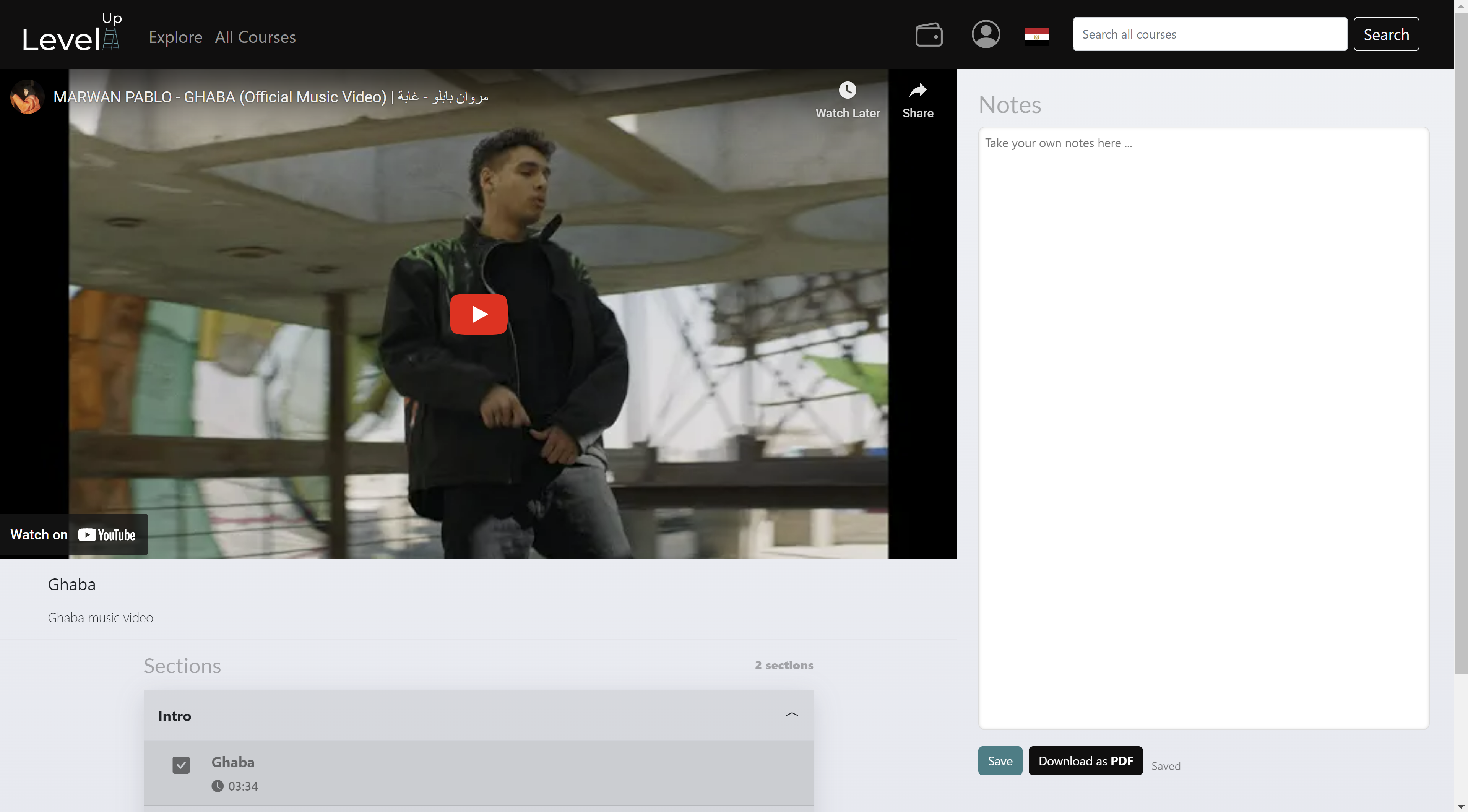Open the Marwan Pablo channel avatar
This screenshot has height=812, width=1468.
point(27,97)
